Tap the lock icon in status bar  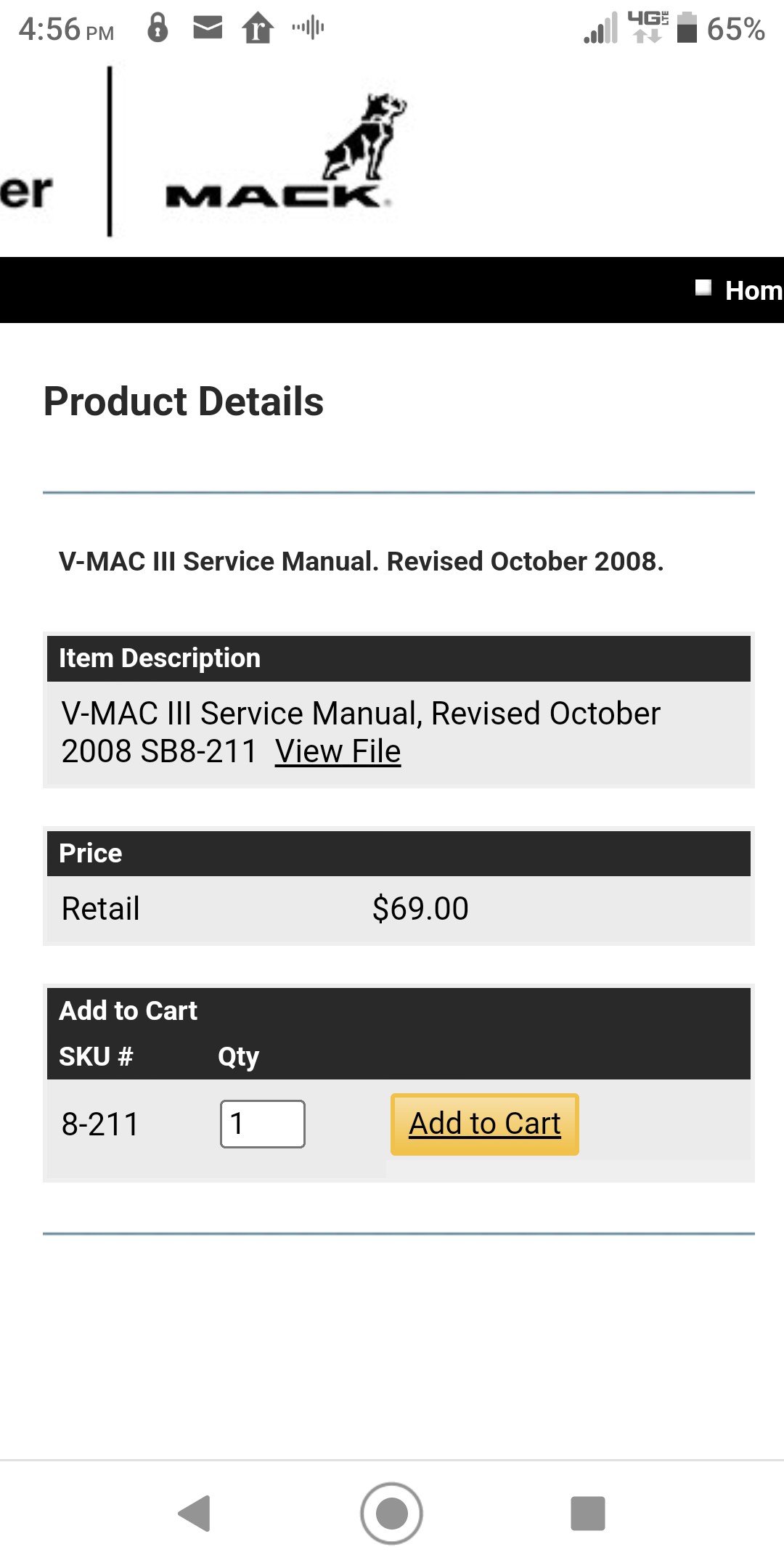158,28
